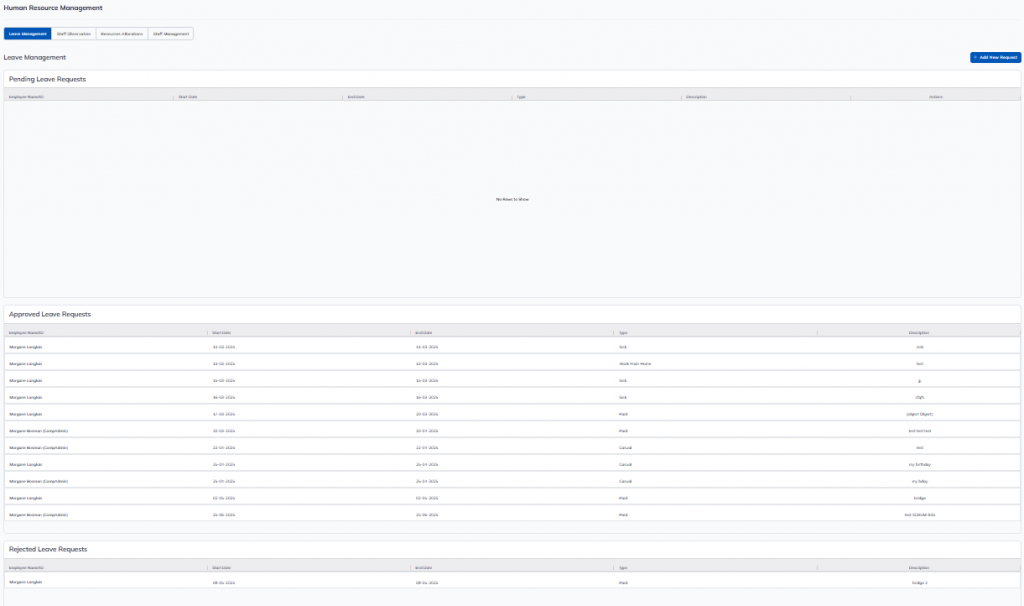Screen dimensions: 1024x606
Task: Sort Rejected Leave Requests by Start Date
Action: pos(222,567)
